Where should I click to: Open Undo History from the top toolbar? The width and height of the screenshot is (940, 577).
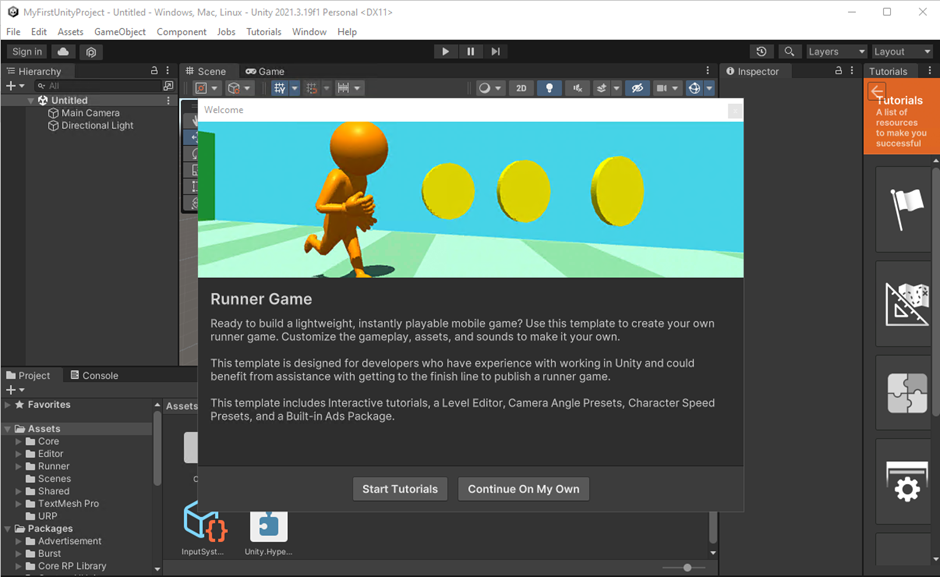point(761,52)
